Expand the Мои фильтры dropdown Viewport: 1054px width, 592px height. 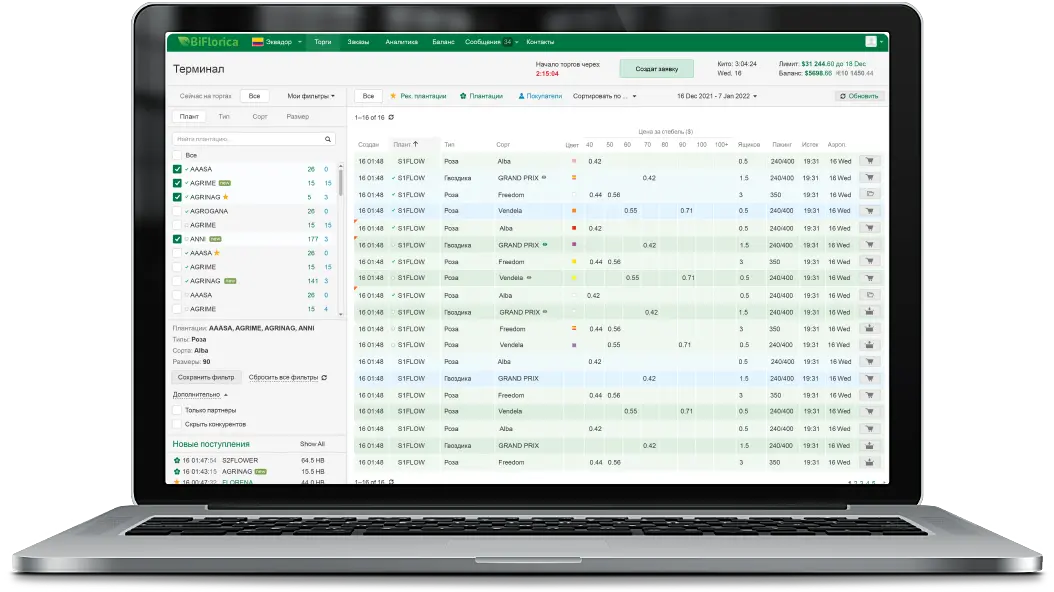pyautogui.click(x=311, y=96)
